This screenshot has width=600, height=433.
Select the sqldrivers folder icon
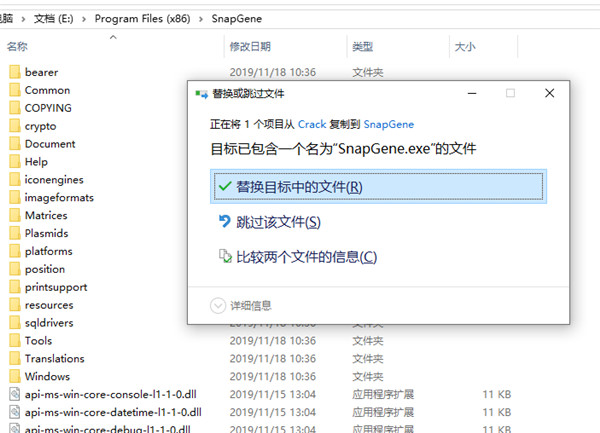point(15,322)
